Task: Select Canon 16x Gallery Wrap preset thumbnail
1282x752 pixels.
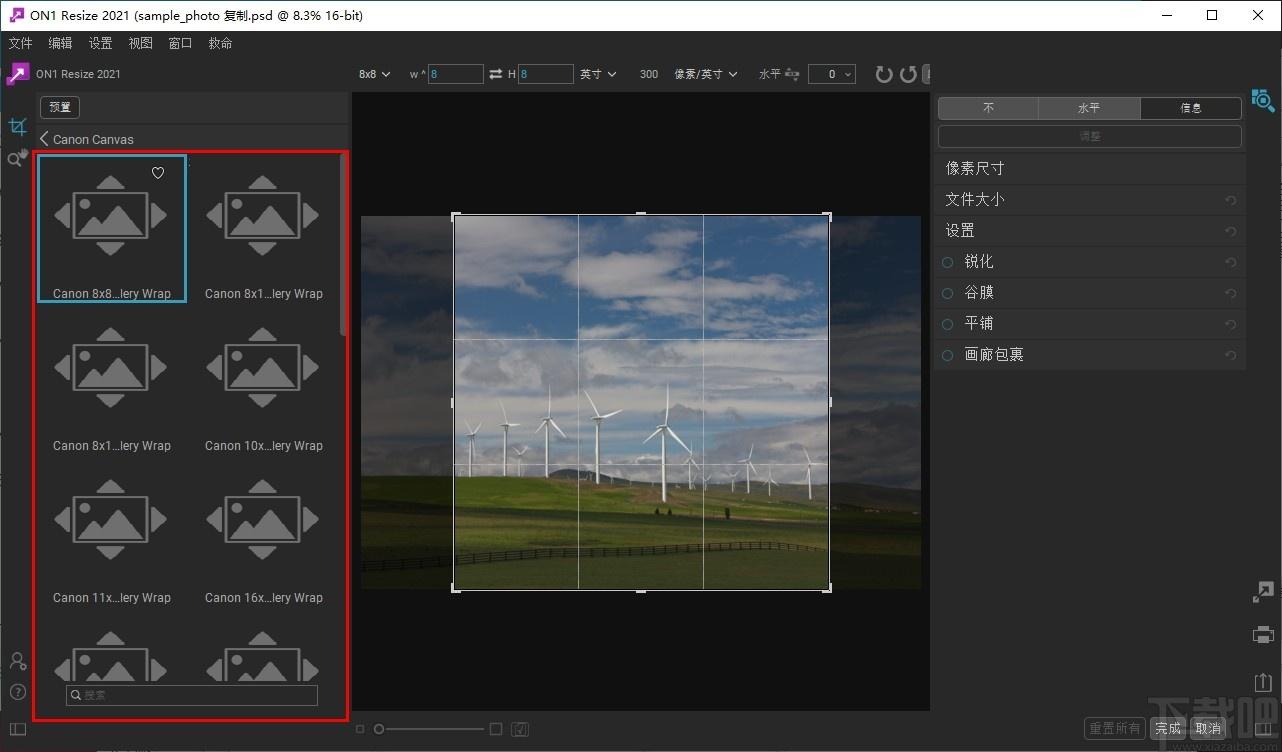Action: [x=264, y=532]
